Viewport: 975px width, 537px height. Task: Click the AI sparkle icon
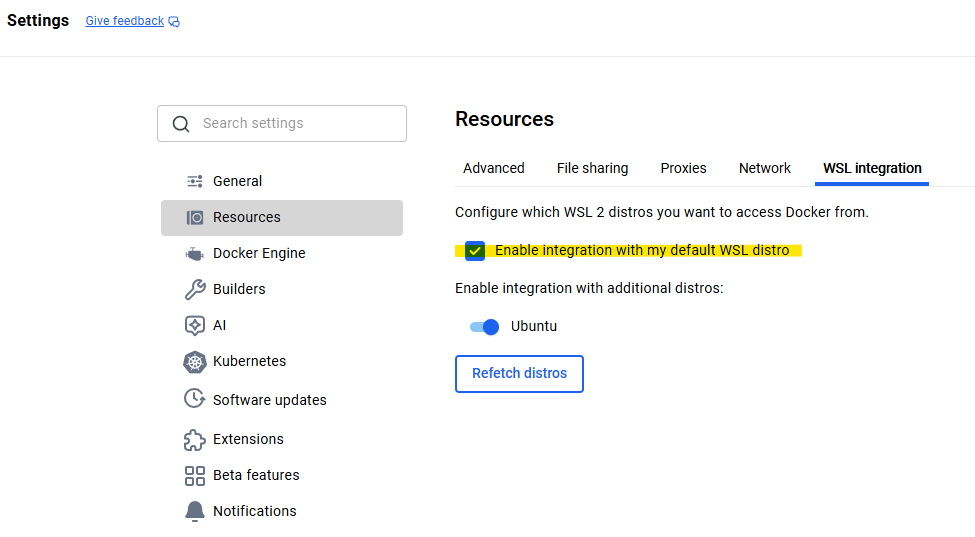point(195,325)
